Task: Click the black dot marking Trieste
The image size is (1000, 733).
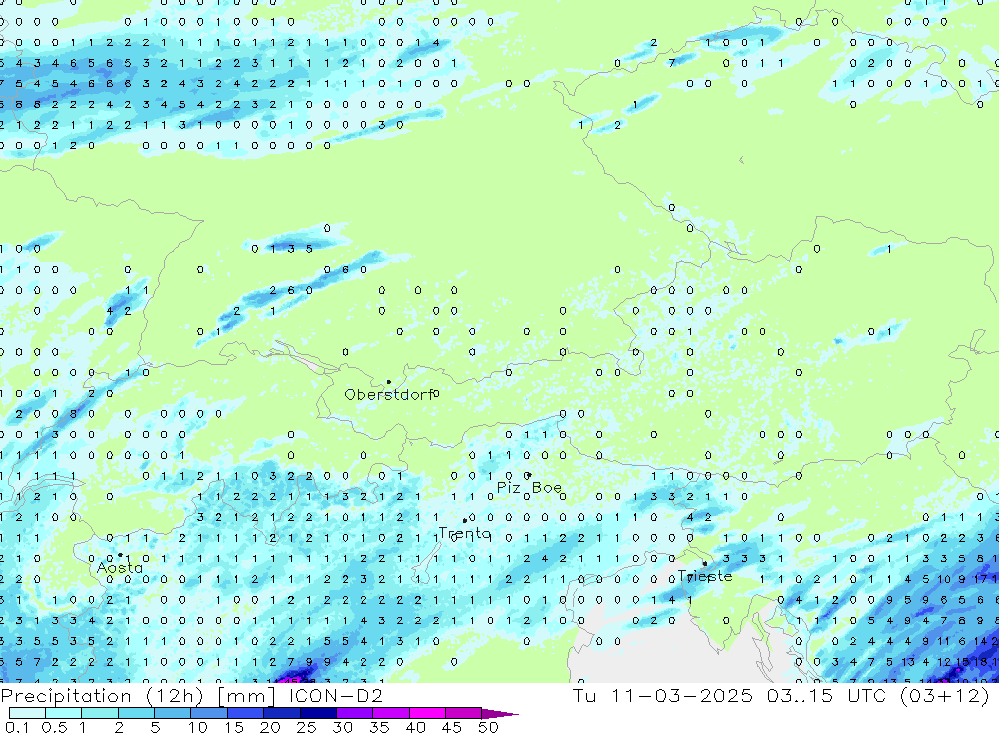Action: pyautogui.click(x=705, y=563)
